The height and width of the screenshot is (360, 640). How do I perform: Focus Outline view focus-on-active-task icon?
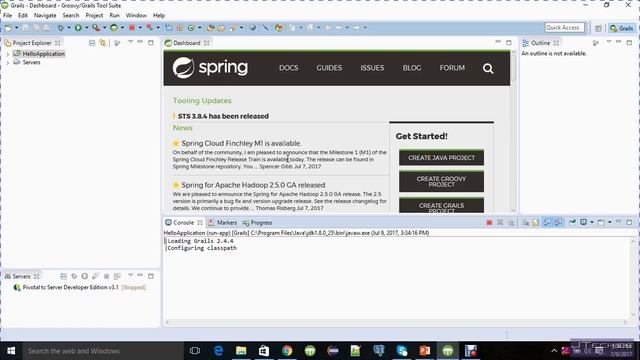pyautogui.click(x=596, y=43)
